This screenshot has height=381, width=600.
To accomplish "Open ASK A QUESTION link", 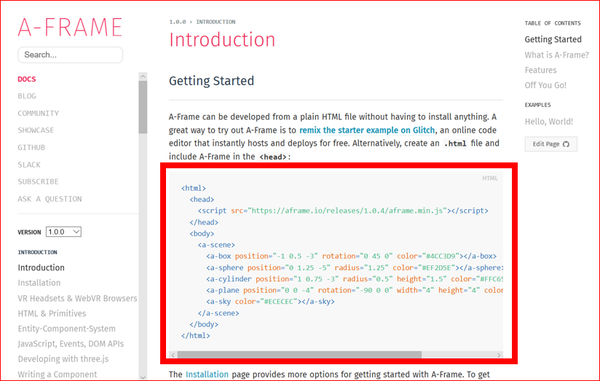I will click(x=50, y=199).
